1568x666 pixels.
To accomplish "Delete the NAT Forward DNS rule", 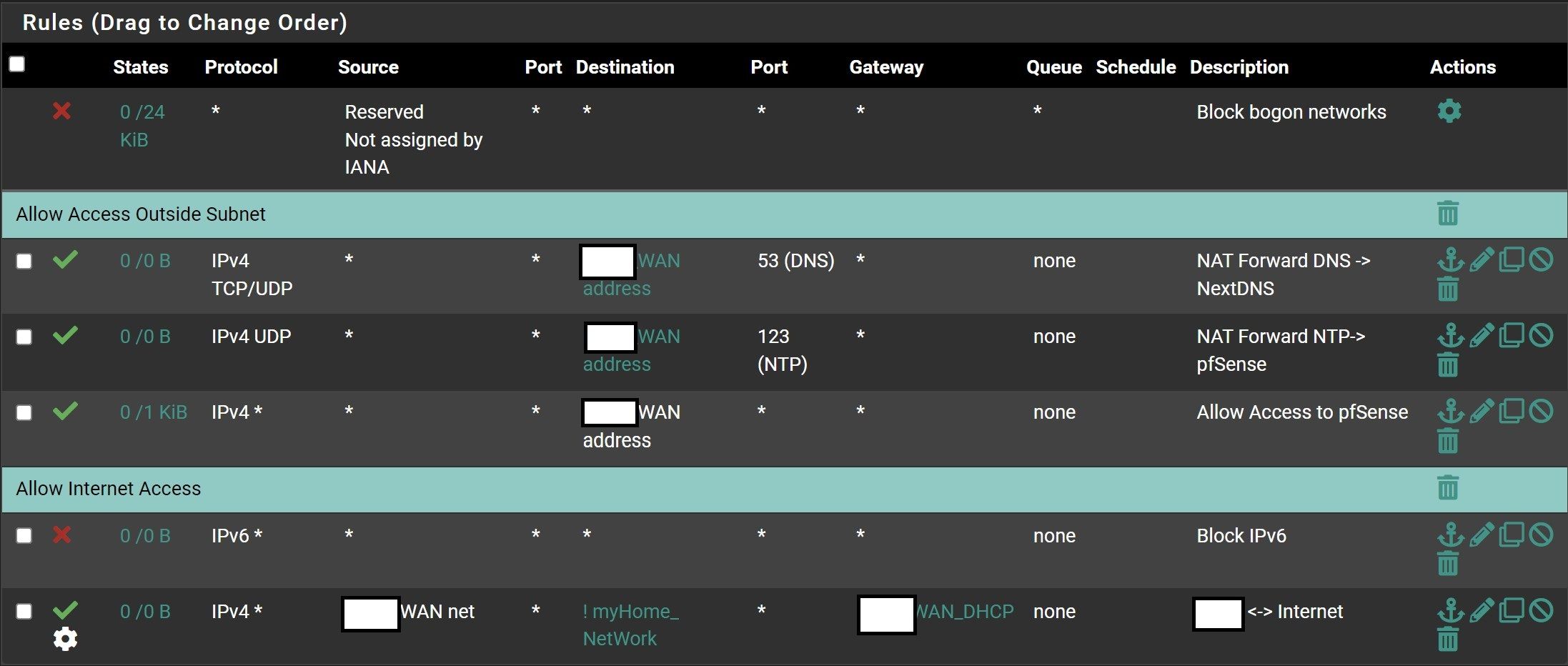I will tap(1447, 289).
